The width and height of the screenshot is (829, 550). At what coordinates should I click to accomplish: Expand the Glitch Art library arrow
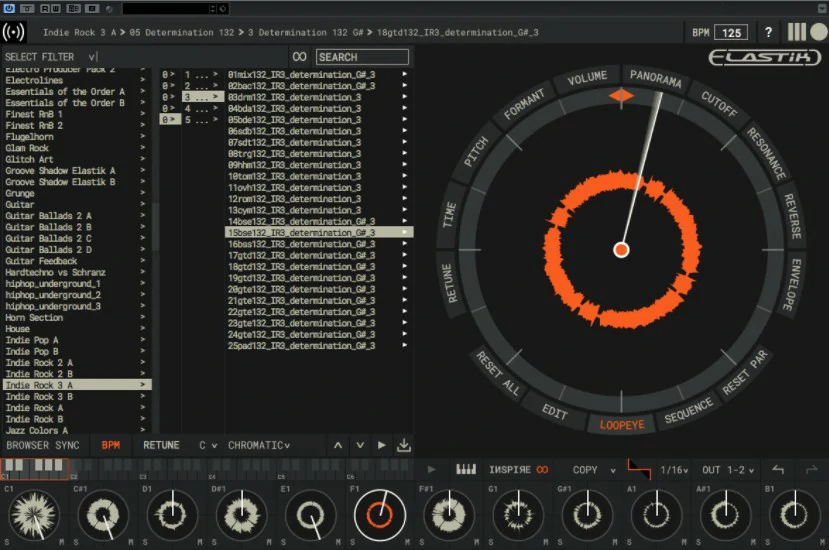143,159
